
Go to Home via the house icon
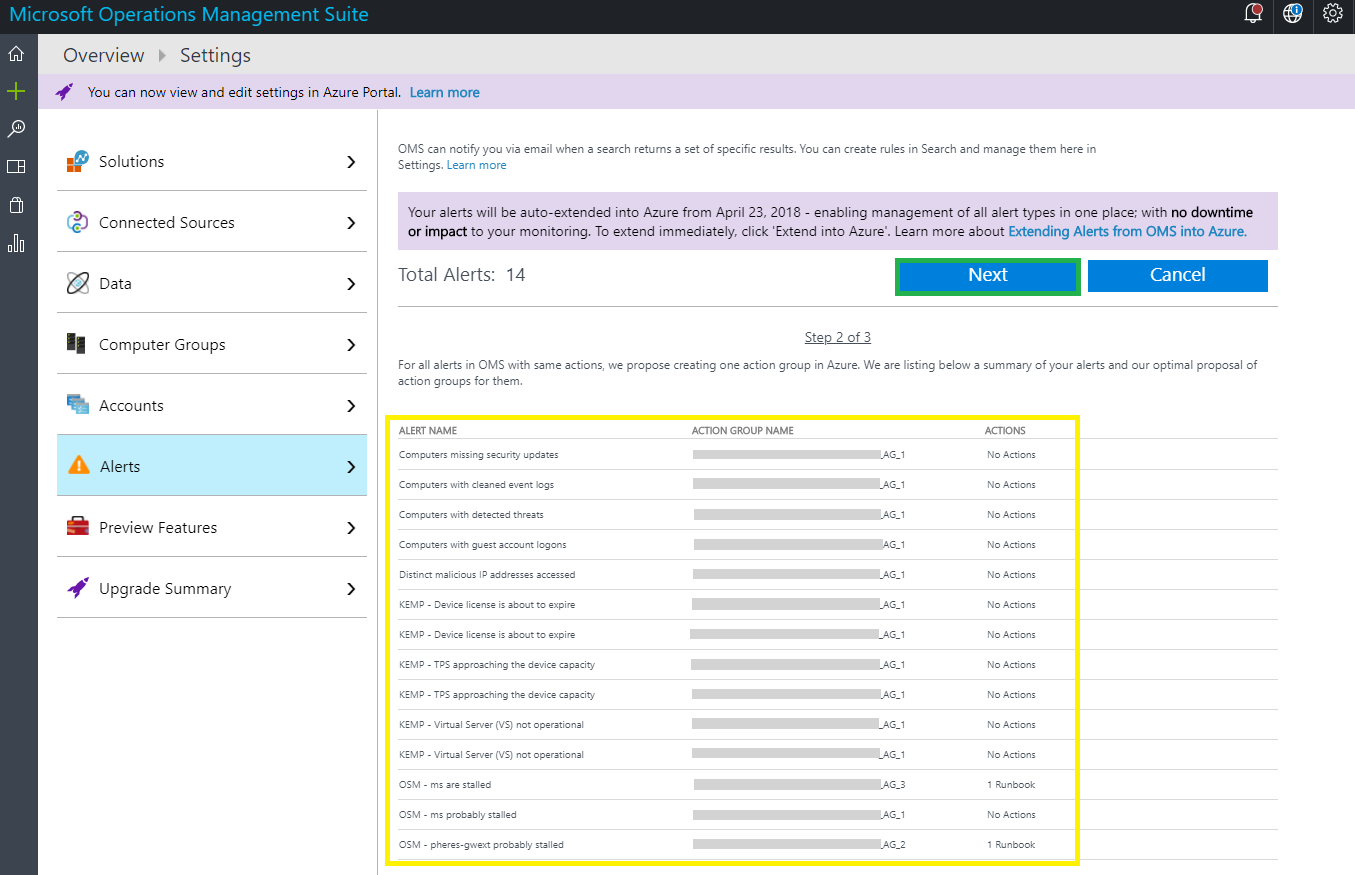tap(16, 54)
